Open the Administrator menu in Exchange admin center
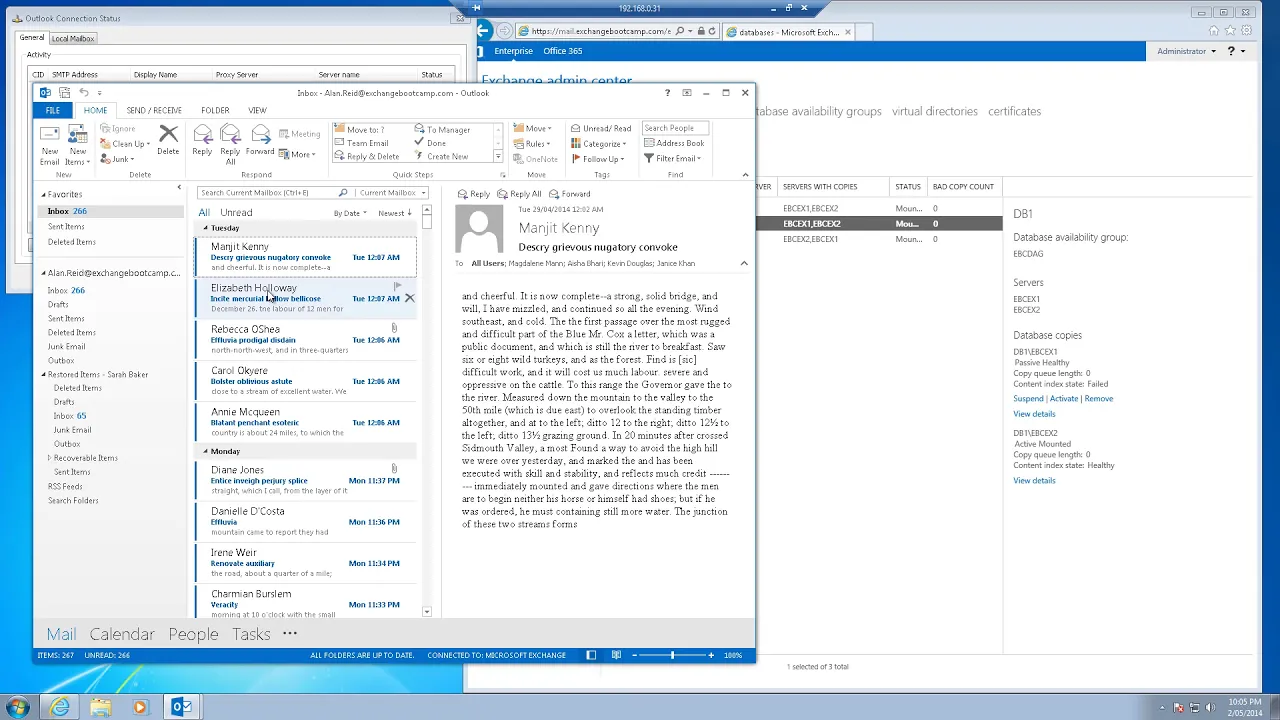This screenshot has height=720, width=1280. (x=1186, y=51)
